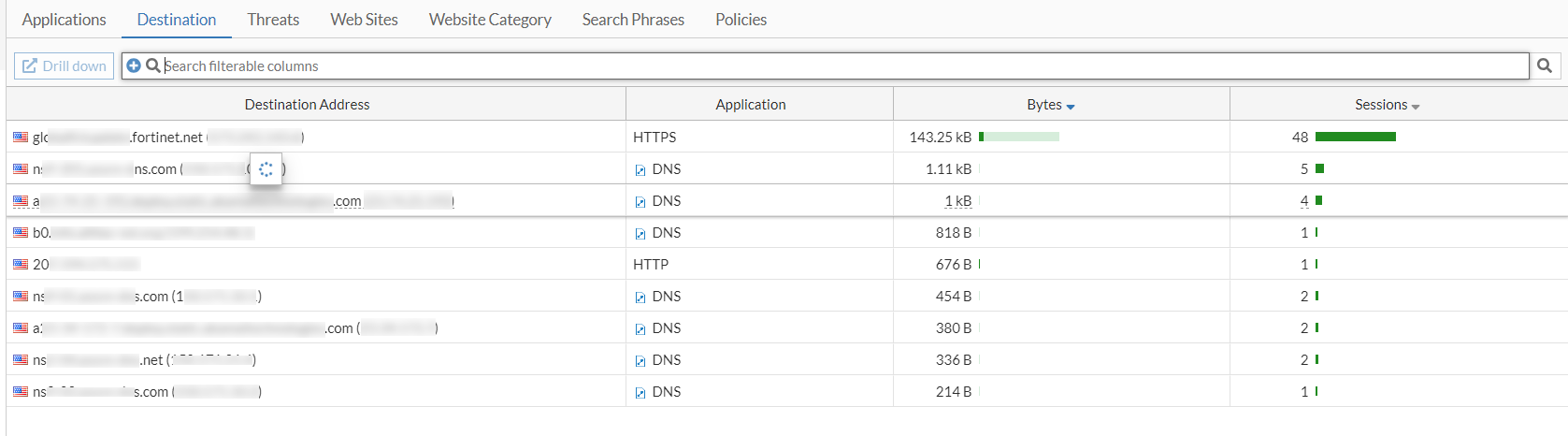Open the Search Phrases tab
The height and width of the screenshot is (436, 1568).
[633, 20]
